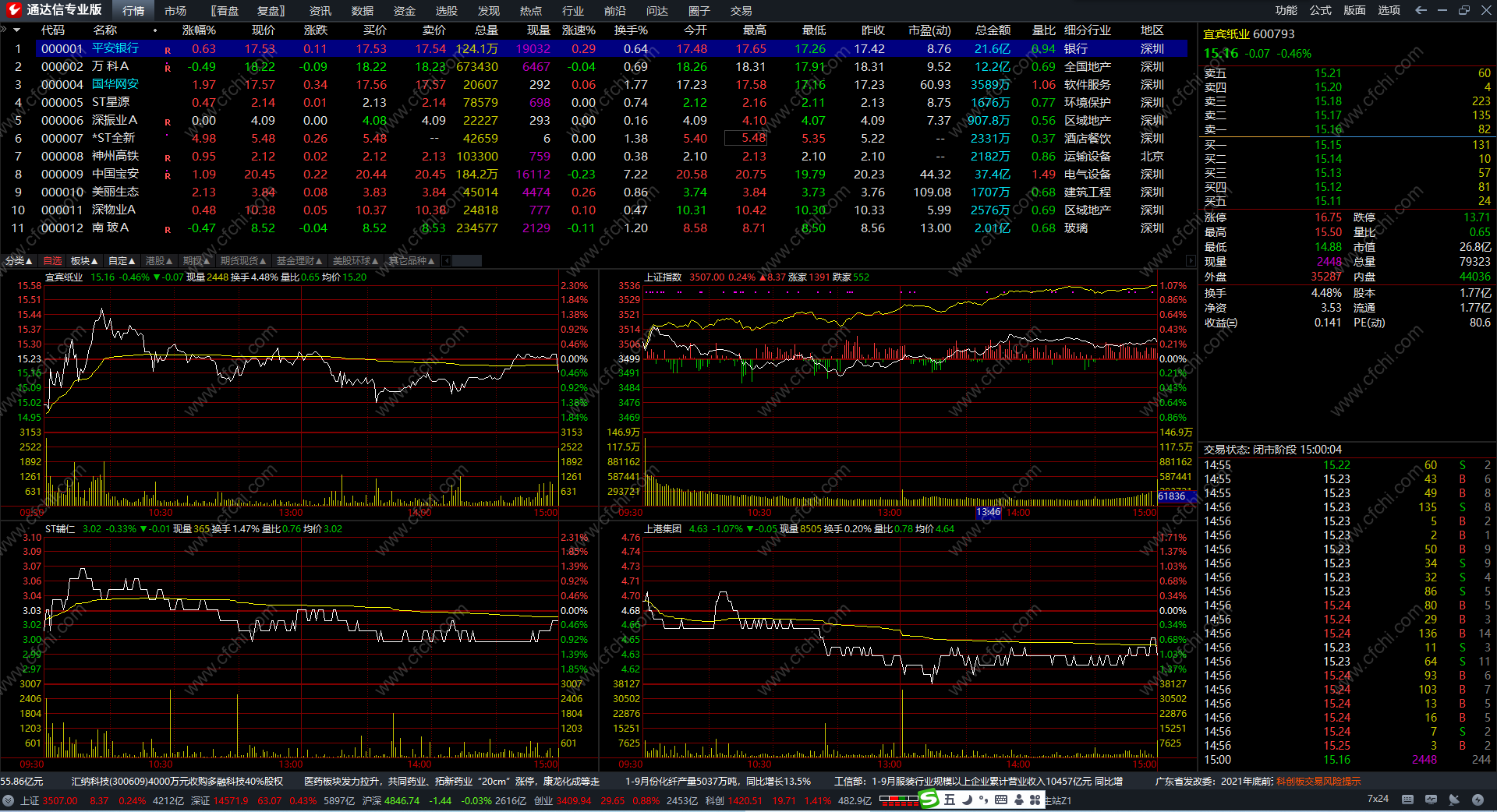Sort by the 总金额 column header
Screen dimensions: 1497x812
(993, 30)
